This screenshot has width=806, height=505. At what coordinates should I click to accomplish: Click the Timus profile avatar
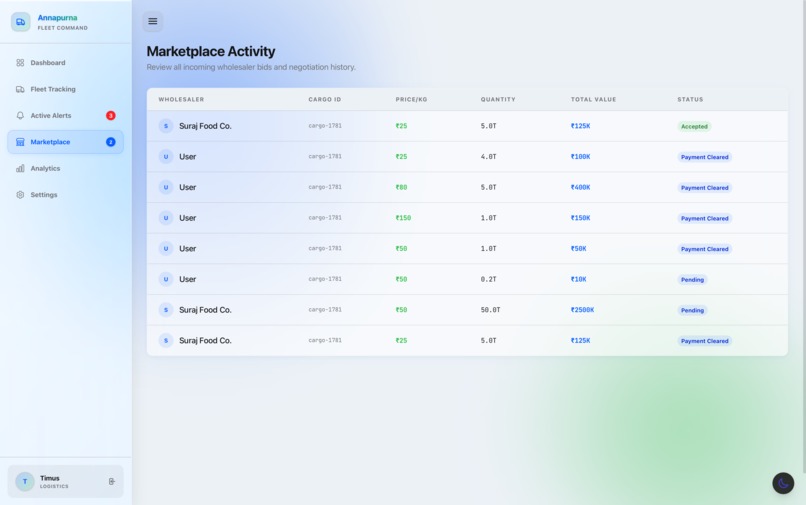coord(25,481)
